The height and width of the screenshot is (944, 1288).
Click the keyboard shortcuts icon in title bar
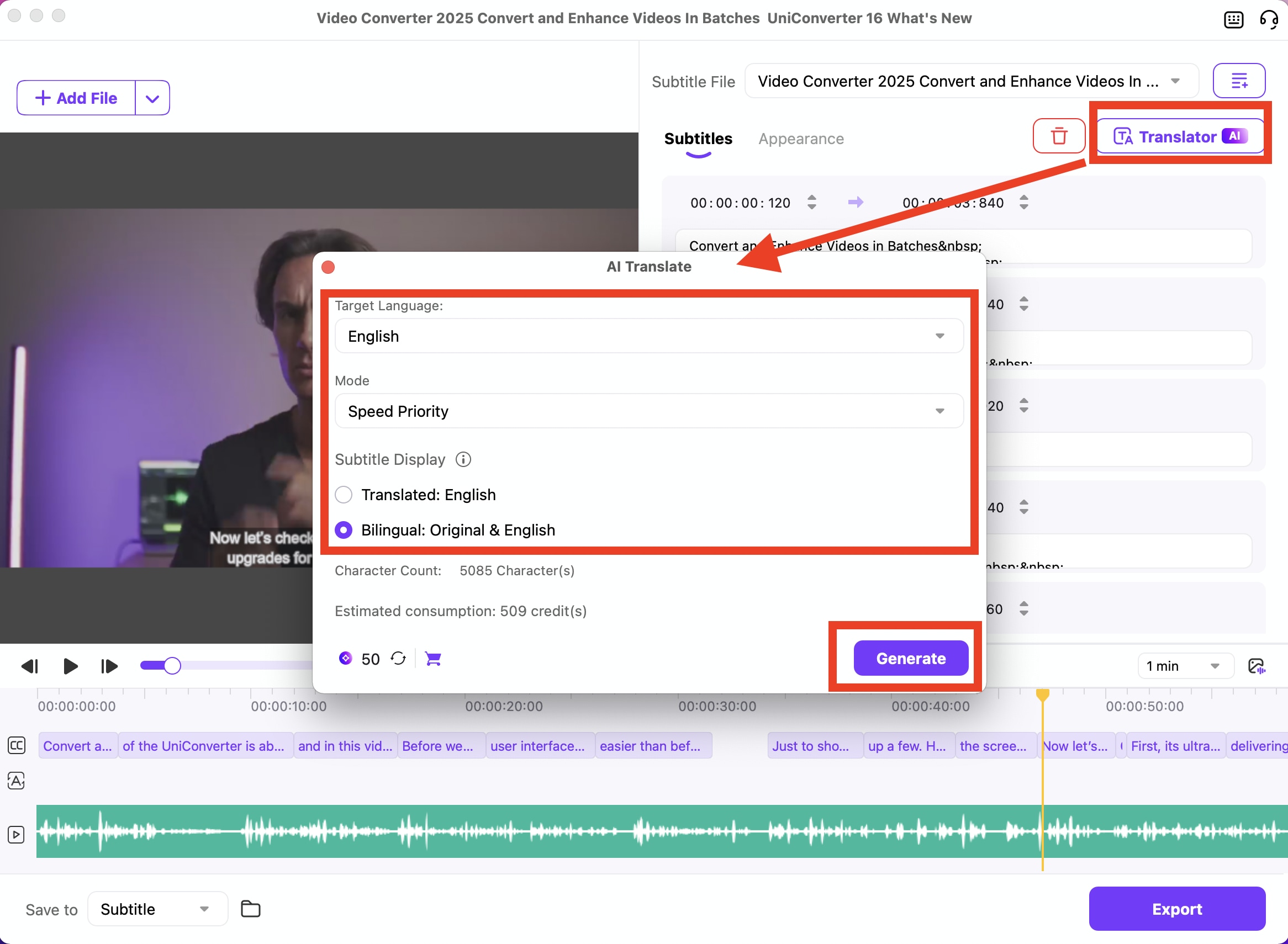[x=1234, y=19]
